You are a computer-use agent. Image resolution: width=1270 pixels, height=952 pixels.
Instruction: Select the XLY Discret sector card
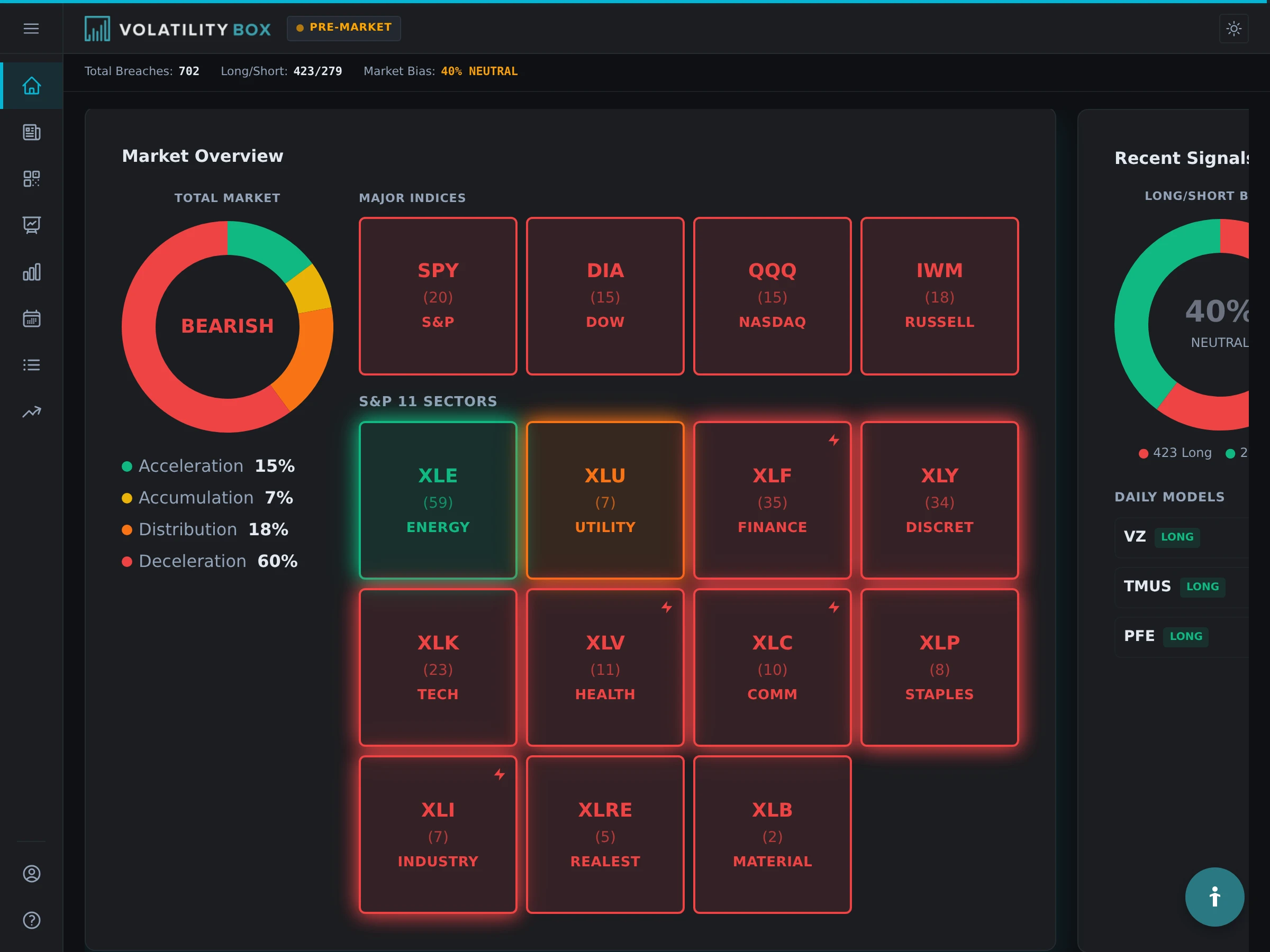point(939,500)
